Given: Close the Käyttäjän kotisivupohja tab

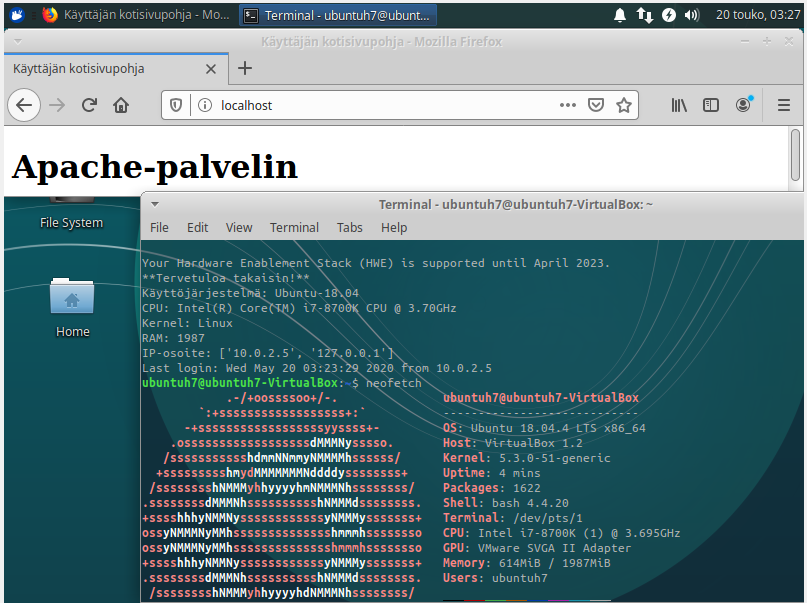Looking at the screenshot, I should 211,69.
